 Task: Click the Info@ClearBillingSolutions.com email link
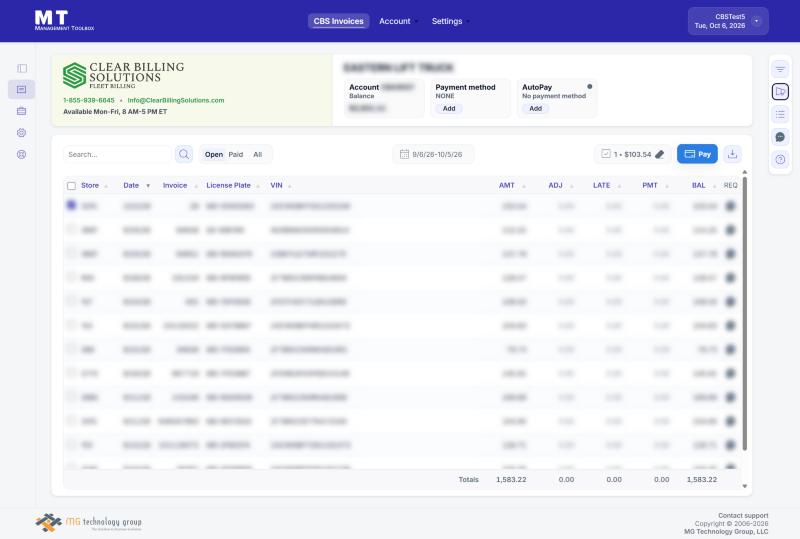point(176,100)
